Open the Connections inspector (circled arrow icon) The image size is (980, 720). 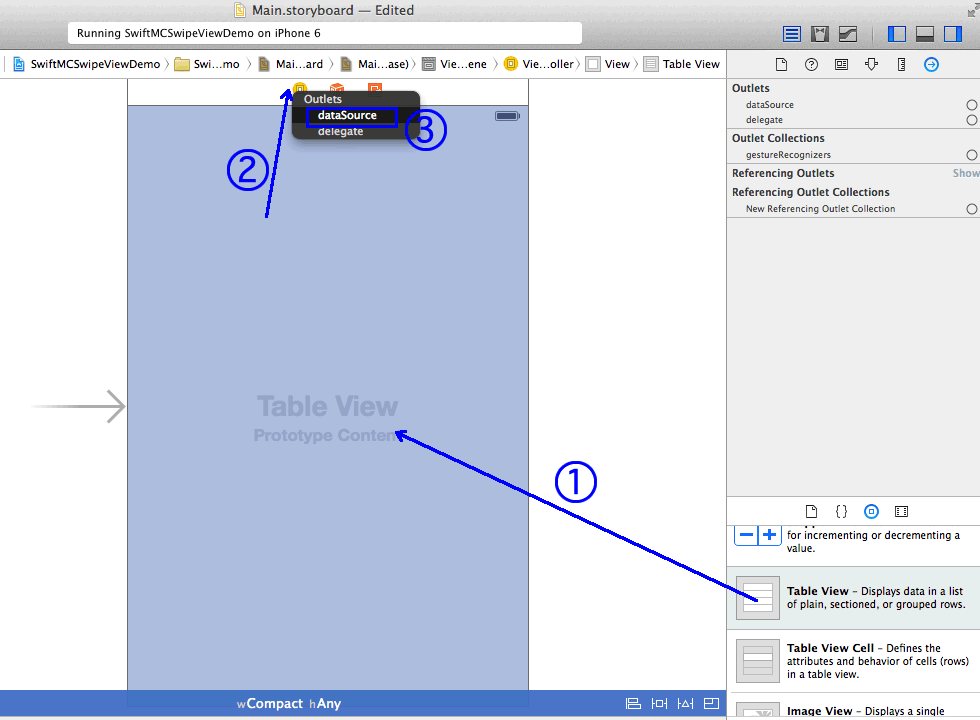(x=931, y=64)
